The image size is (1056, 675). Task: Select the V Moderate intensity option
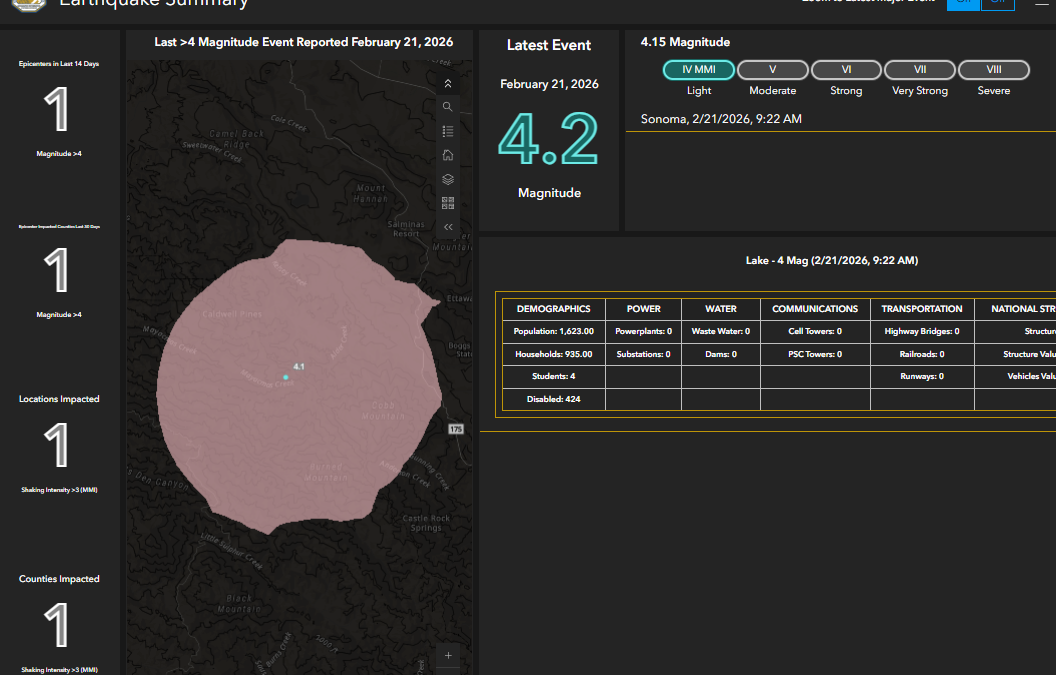(772, 70)
